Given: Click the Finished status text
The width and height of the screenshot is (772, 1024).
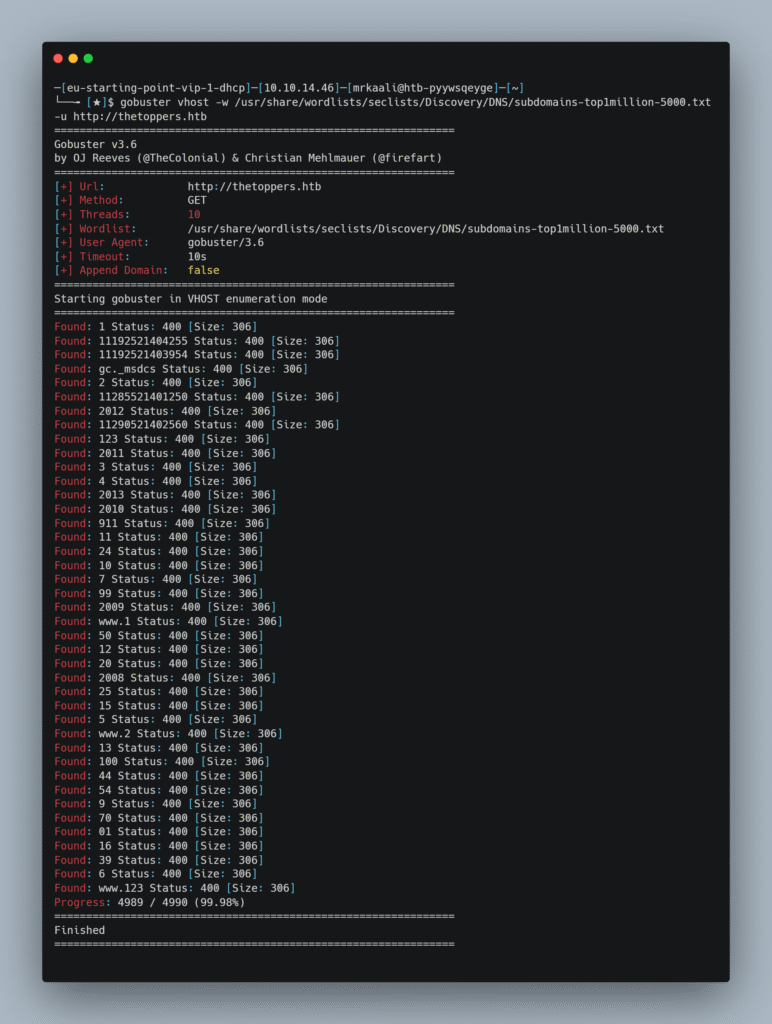Looking at the screenshot, I should (79, 930).
